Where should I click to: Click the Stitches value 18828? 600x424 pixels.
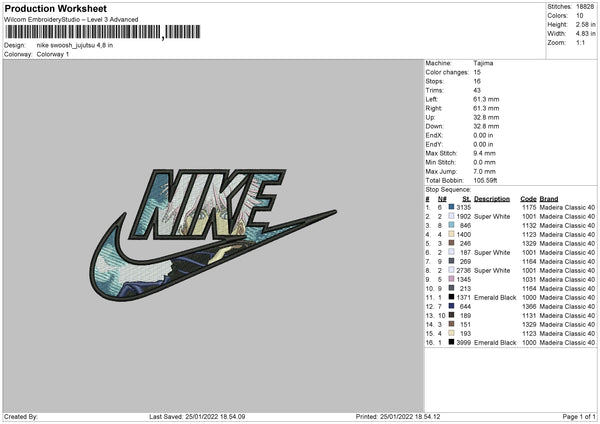click(585, 7)
